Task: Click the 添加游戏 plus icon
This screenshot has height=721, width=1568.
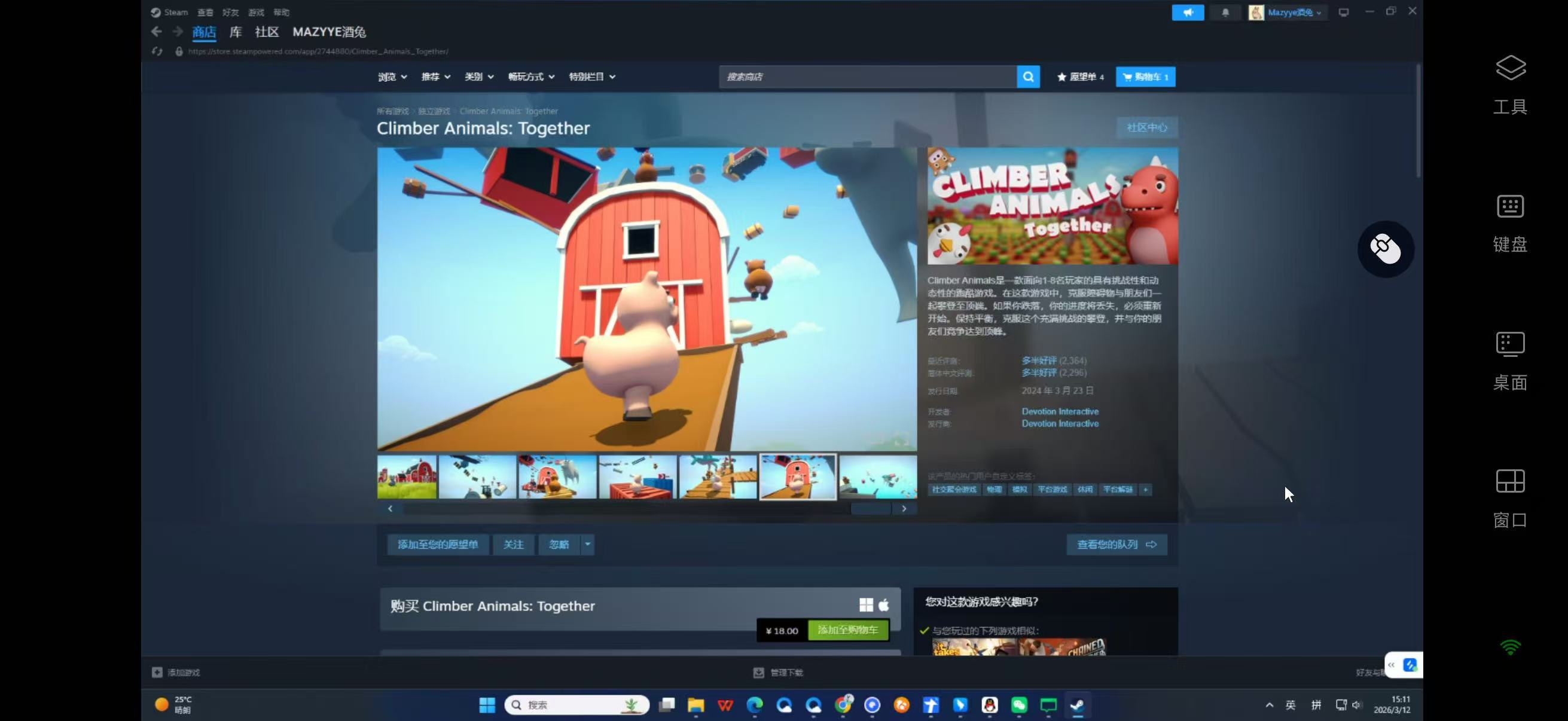Action: tap(157, 673)
